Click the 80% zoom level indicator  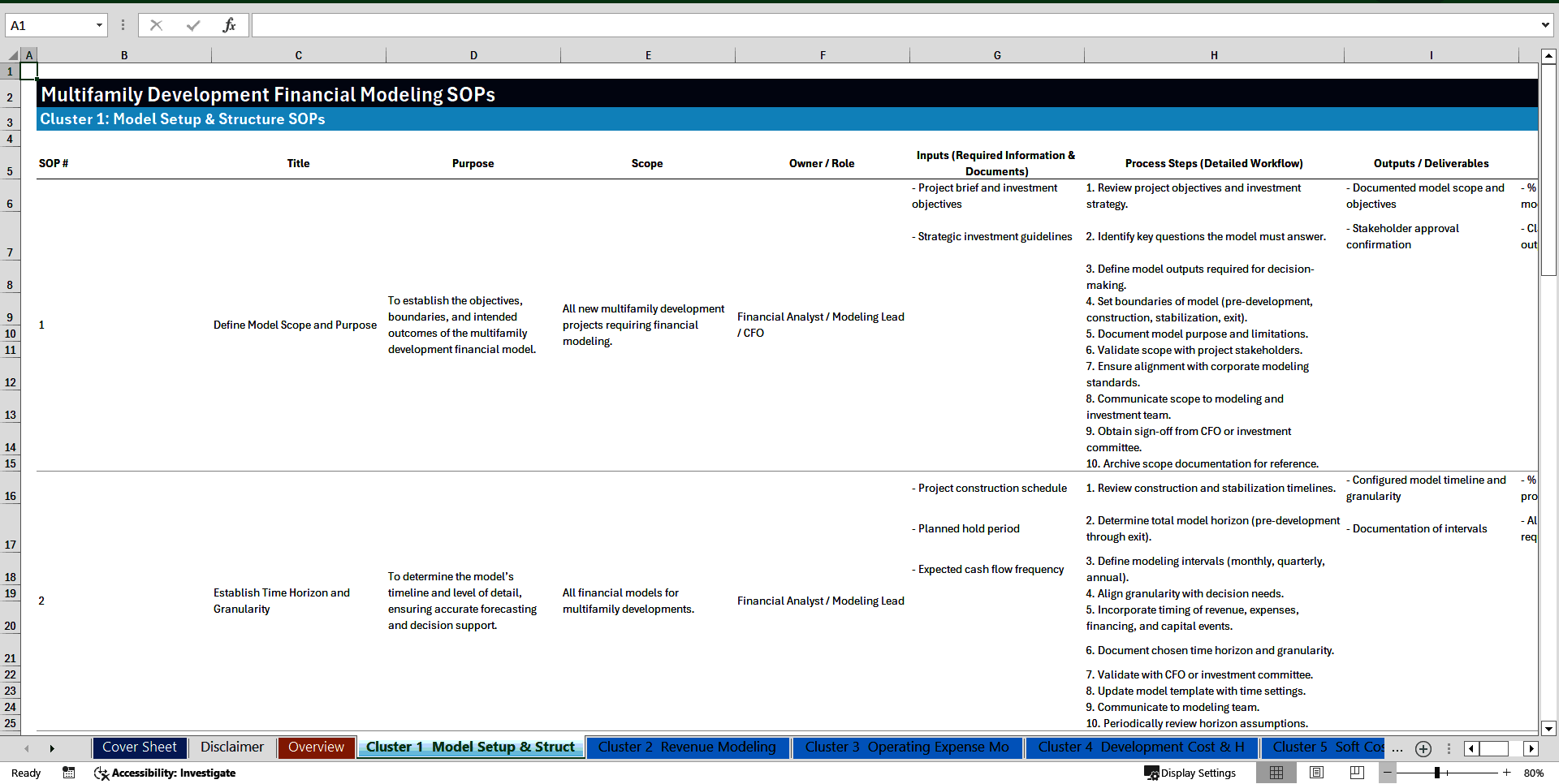(x=1533, y=773)
